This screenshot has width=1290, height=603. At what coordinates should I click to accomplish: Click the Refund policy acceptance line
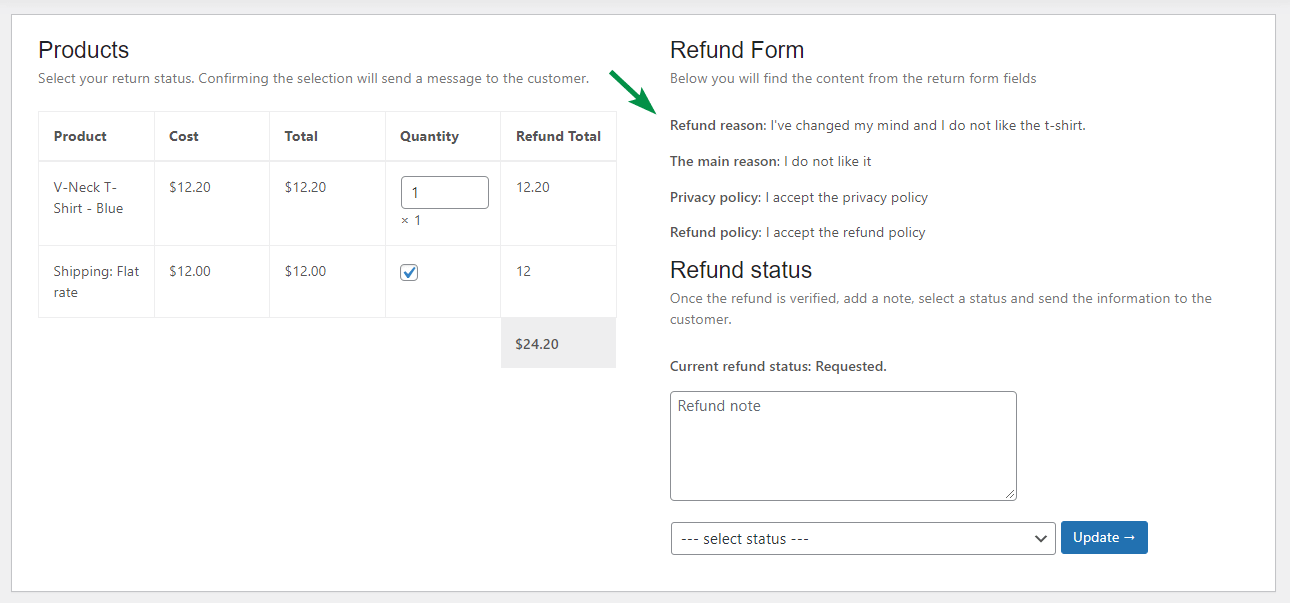pos(798,232)
